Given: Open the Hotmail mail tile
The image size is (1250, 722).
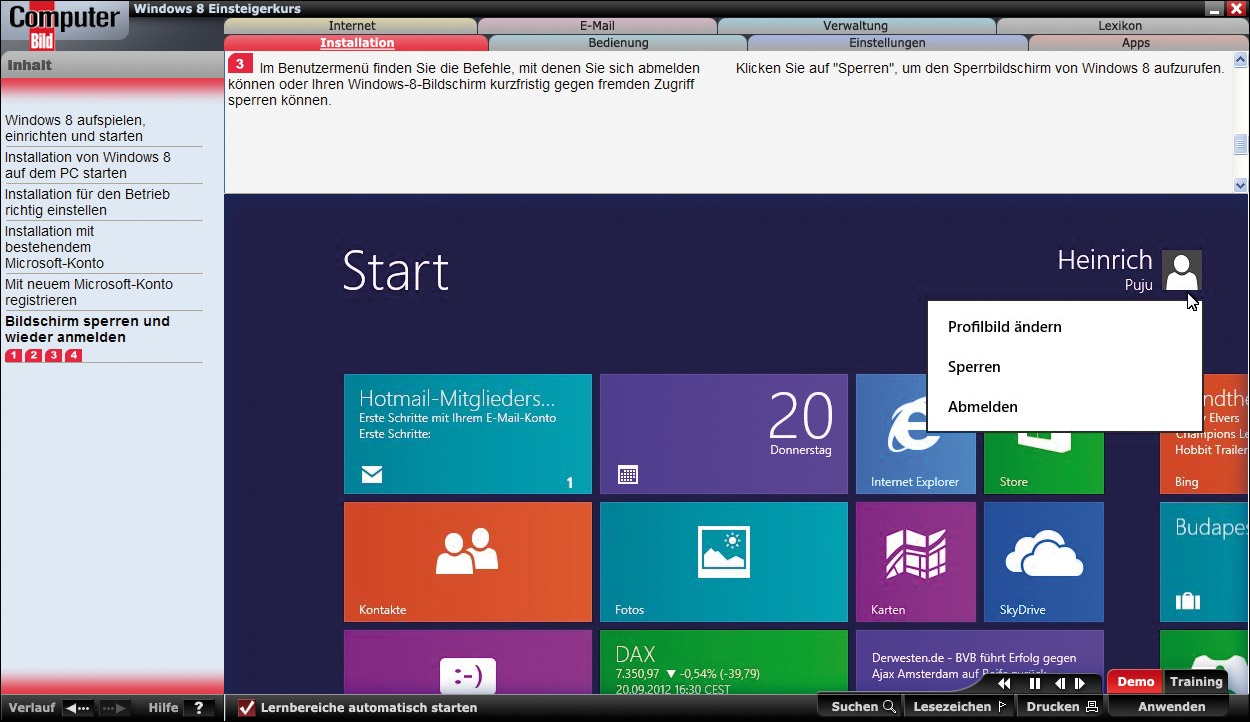Looking at the screenshot, I should coord(468,434).
